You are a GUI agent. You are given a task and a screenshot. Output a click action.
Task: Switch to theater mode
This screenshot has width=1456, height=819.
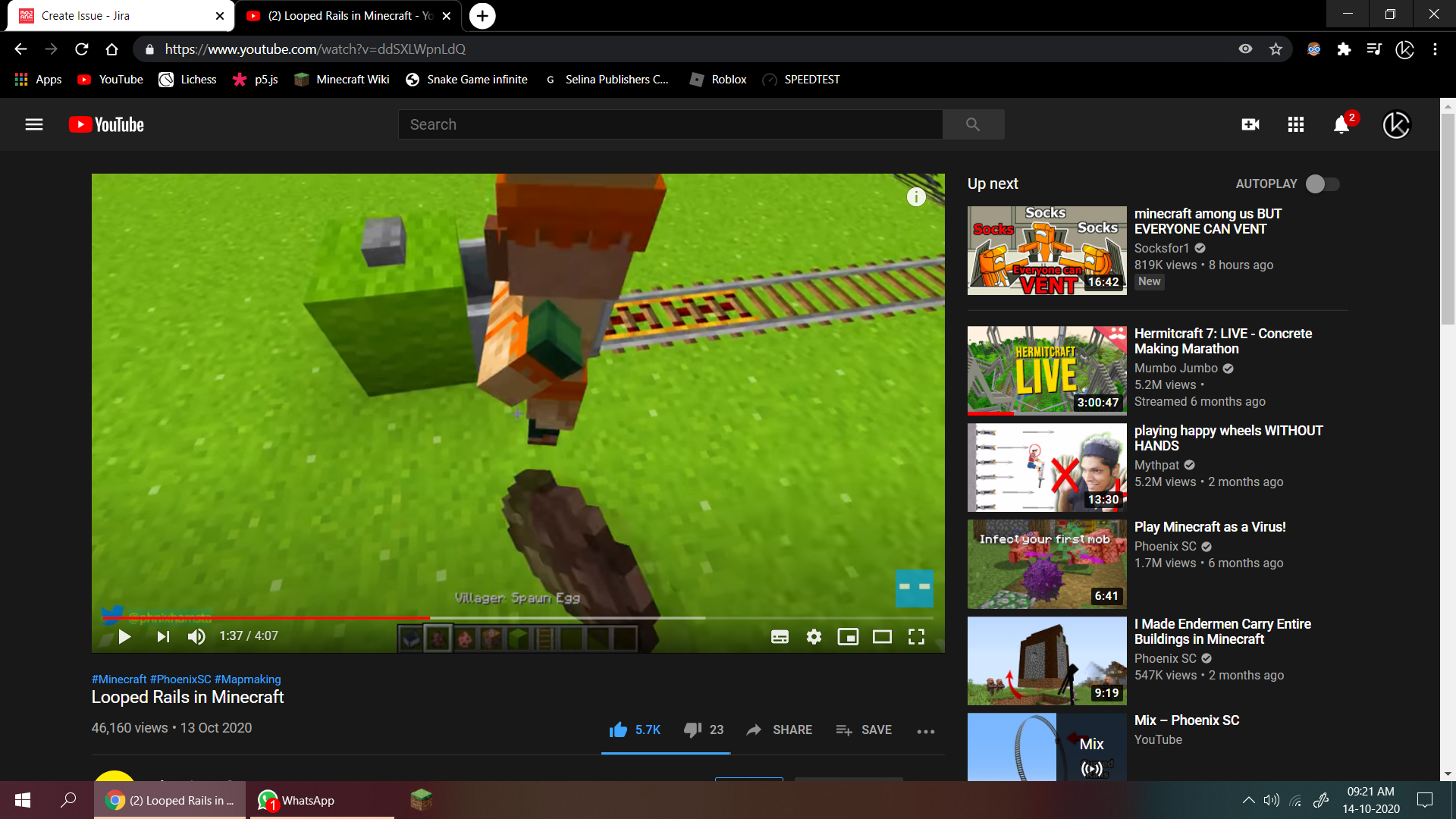[882, 637]
